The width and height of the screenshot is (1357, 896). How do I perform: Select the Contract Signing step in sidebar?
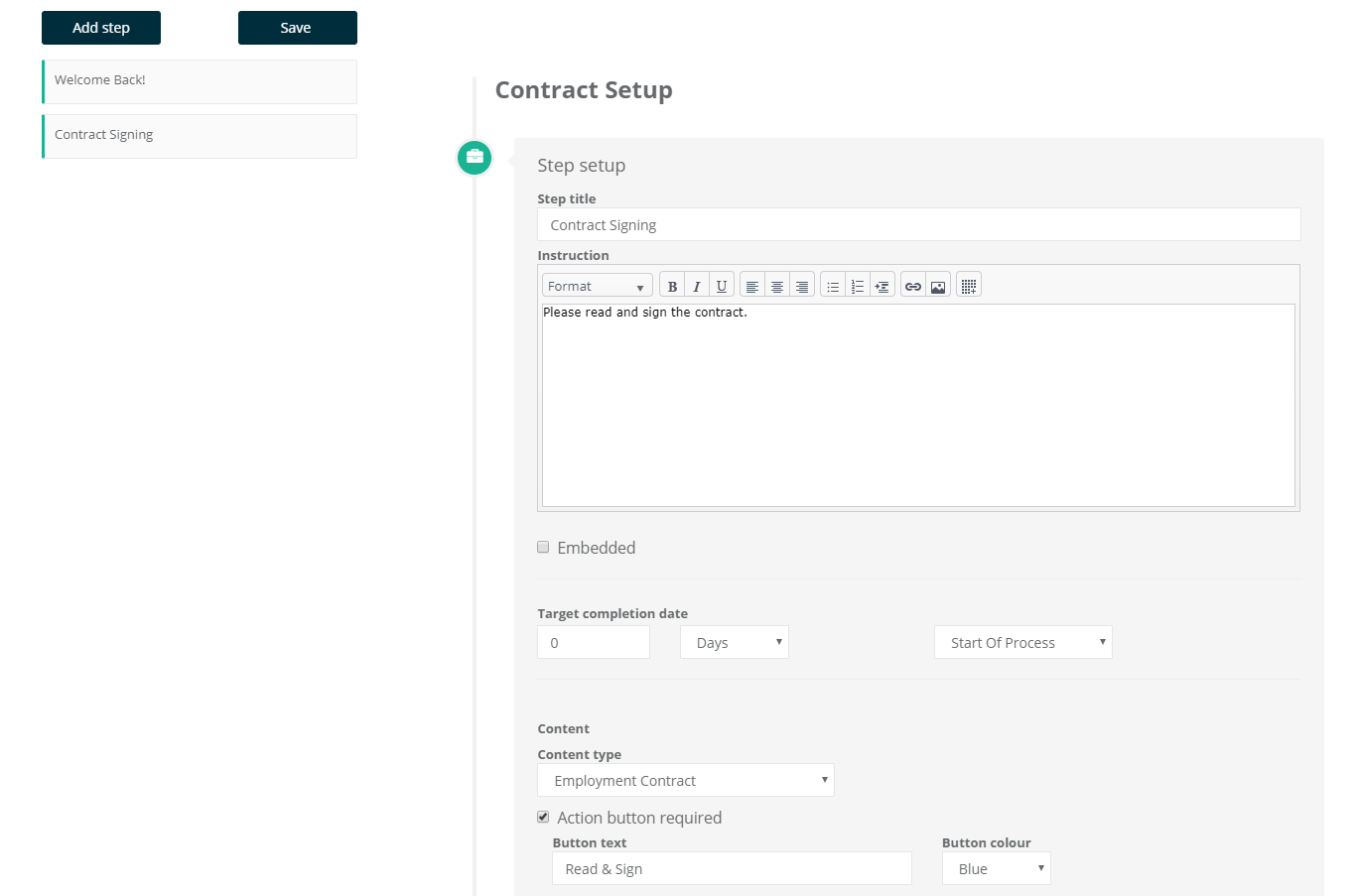pyautogui.click(x=200, y=136)
